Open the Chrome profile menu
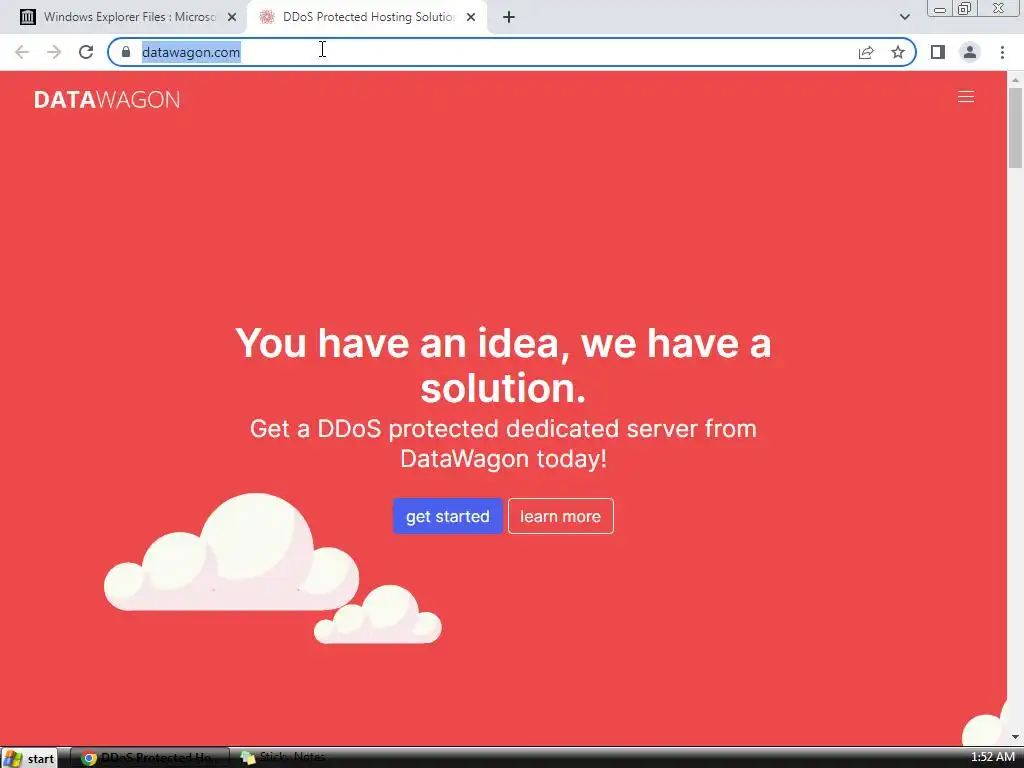The height and width of the screenshot is (768, 1024). tap(970, 52)
